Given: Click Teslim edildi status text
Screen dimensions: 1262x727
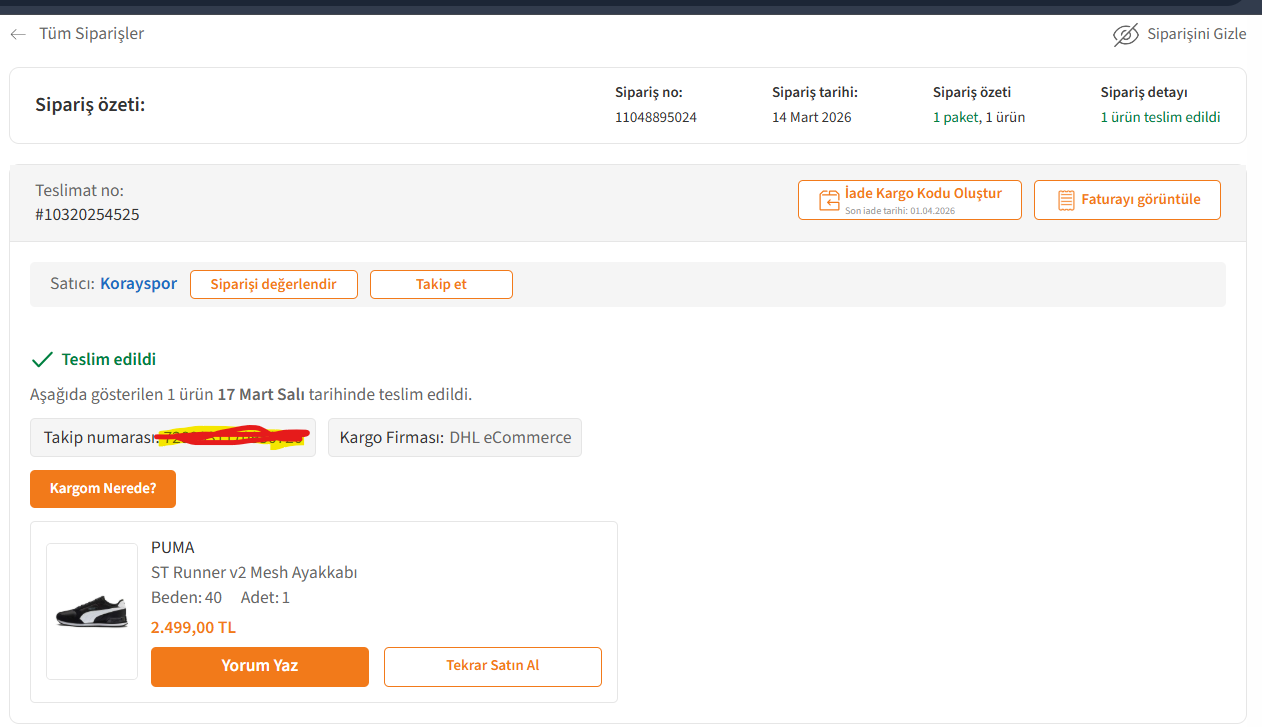Looking at the screenshot, I should 109,359.
